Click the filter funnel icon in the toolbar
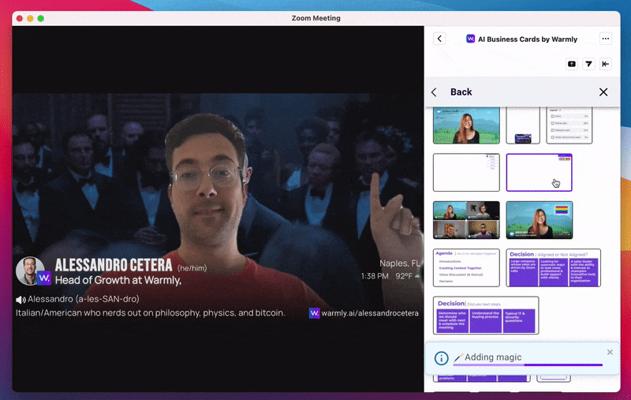The image size is (631, 400). [x=588, y=64]
